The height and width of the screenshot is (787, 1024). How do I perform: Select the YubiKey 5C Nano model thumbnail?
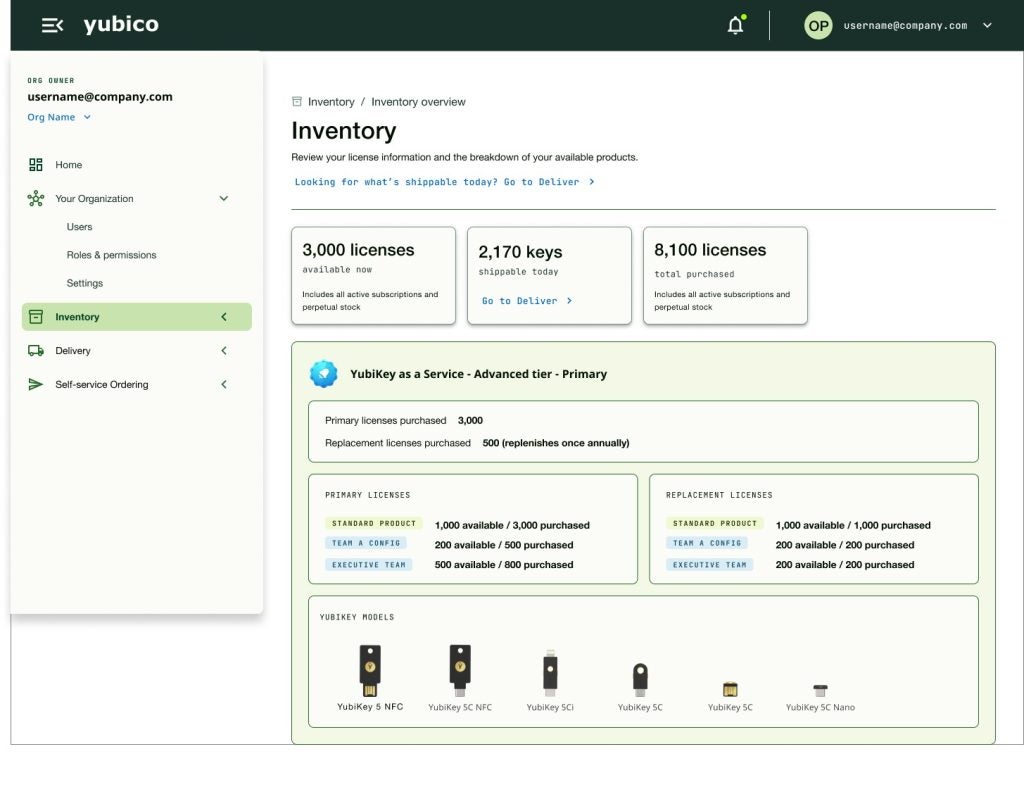click(x=820, y=690)
